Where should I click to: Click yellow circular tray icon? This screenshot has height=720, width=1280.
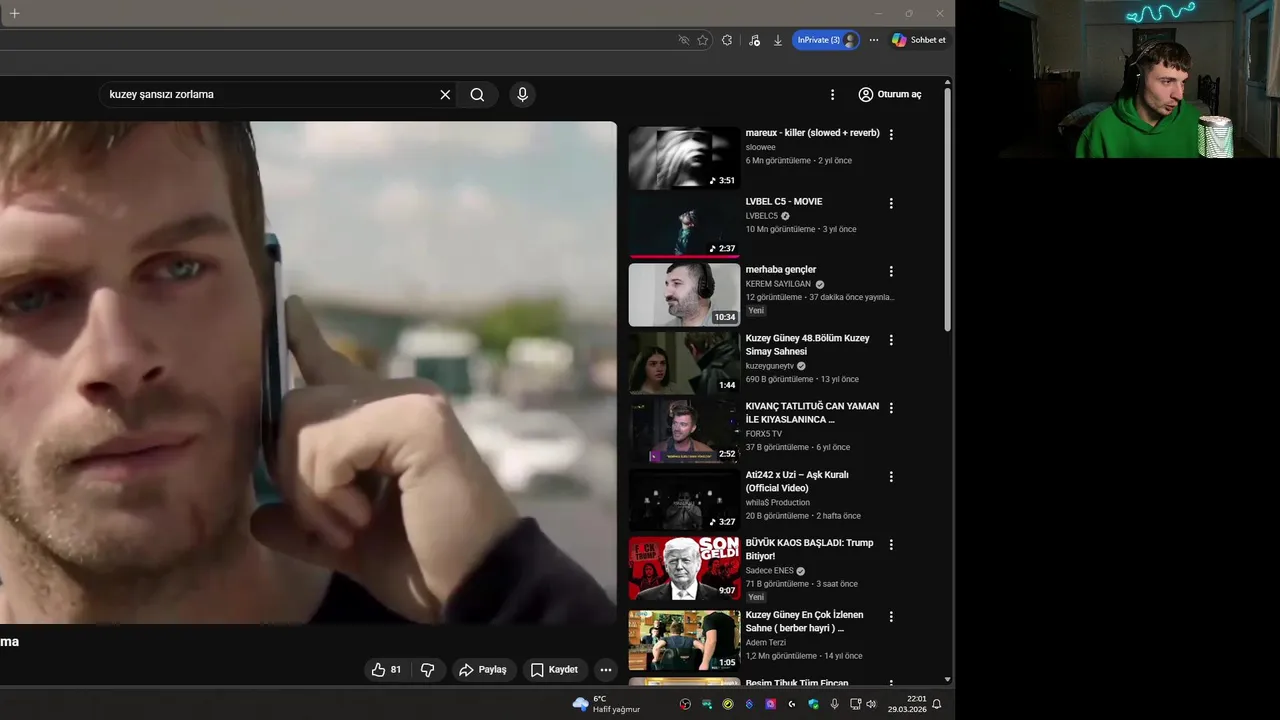coord(728,704)
